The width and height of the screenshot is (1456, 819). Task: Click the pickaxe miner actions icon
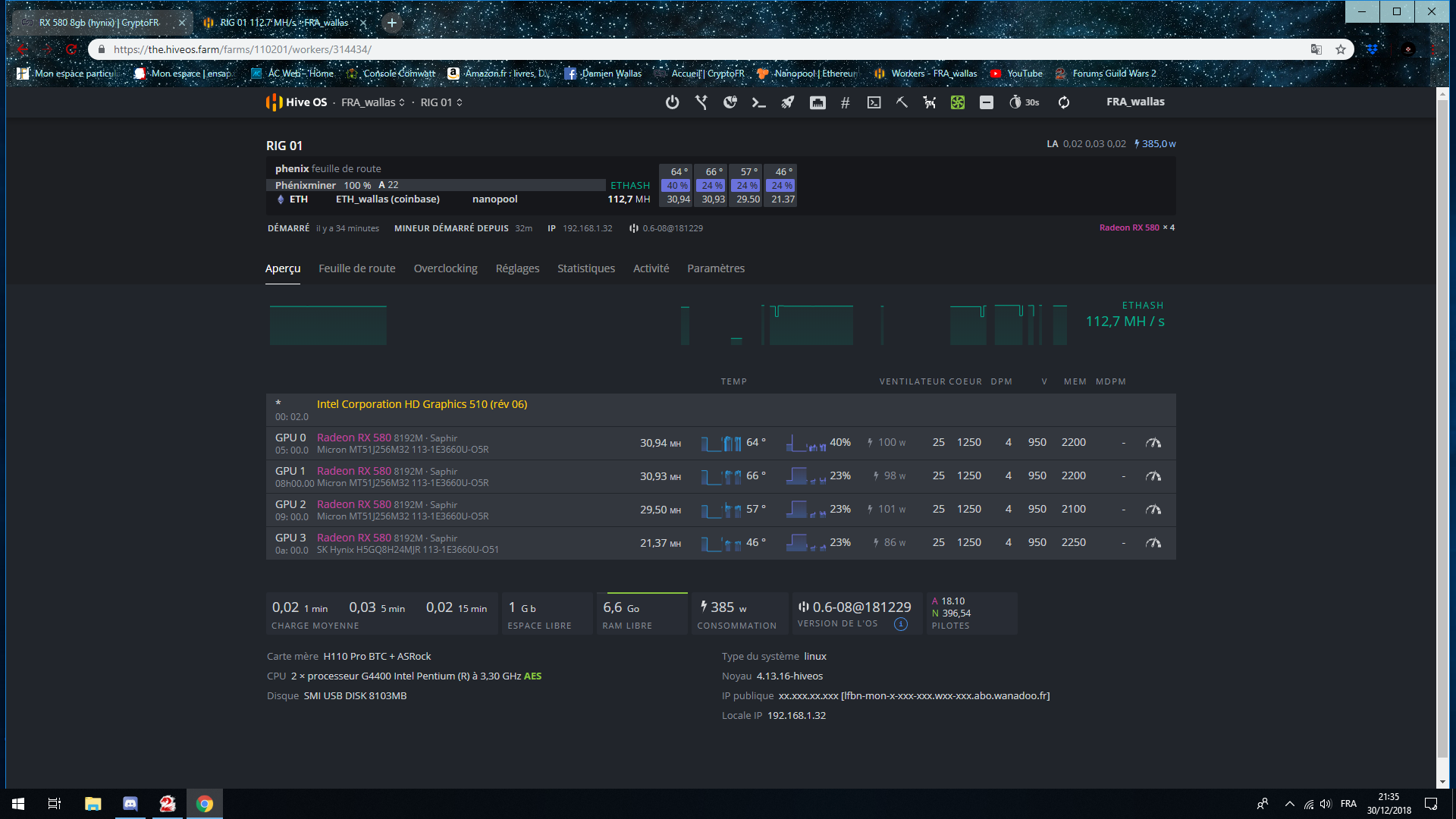click(x=902, y=102)
